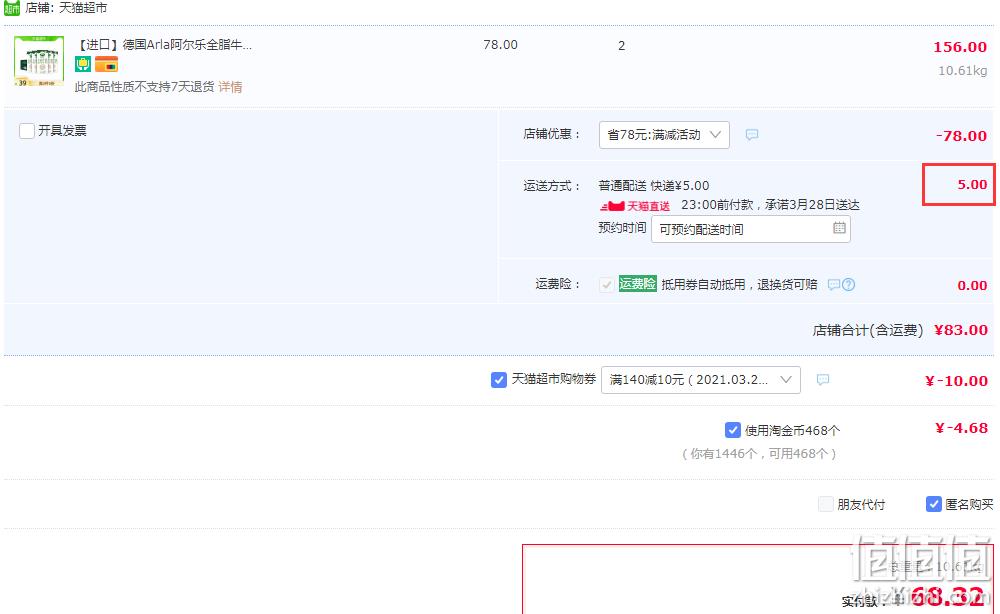The image size is (1000, 614).
Task: Click the ¥-4.68 gold coin deduction
Action: (961, 428)
